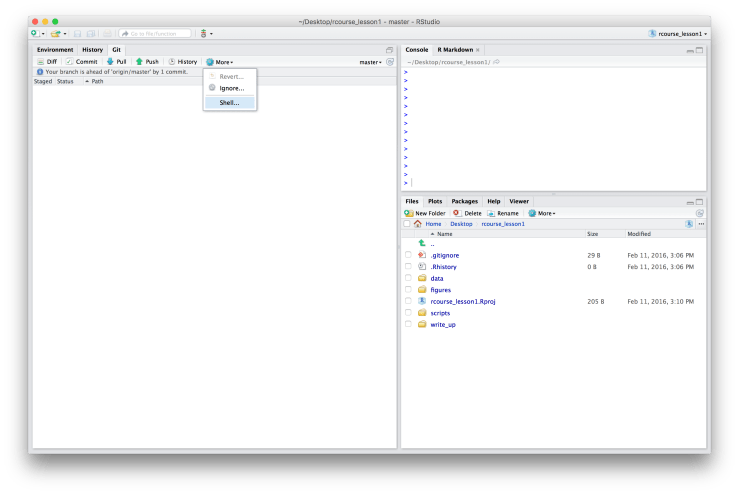The height and width of the screenshot is (494, 739).
Task: Click the Go to file/function search field
Action: point(155,33)
